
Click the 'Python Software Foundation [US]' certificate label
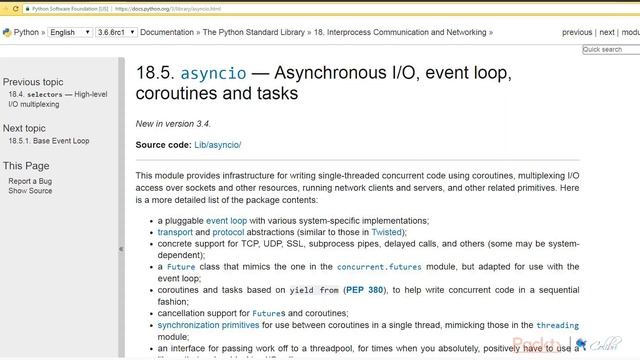pos(70,9)
